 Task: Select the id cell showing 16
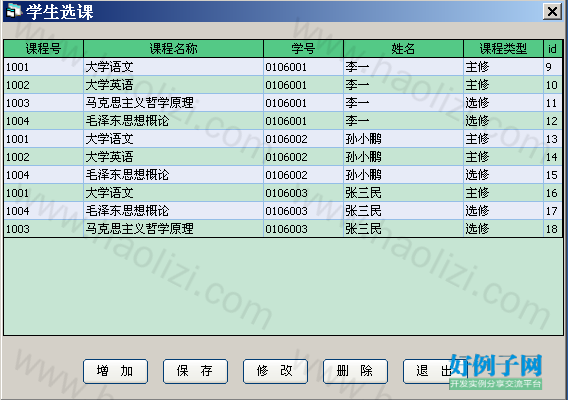pyautogui.click(x=553, y=193)
